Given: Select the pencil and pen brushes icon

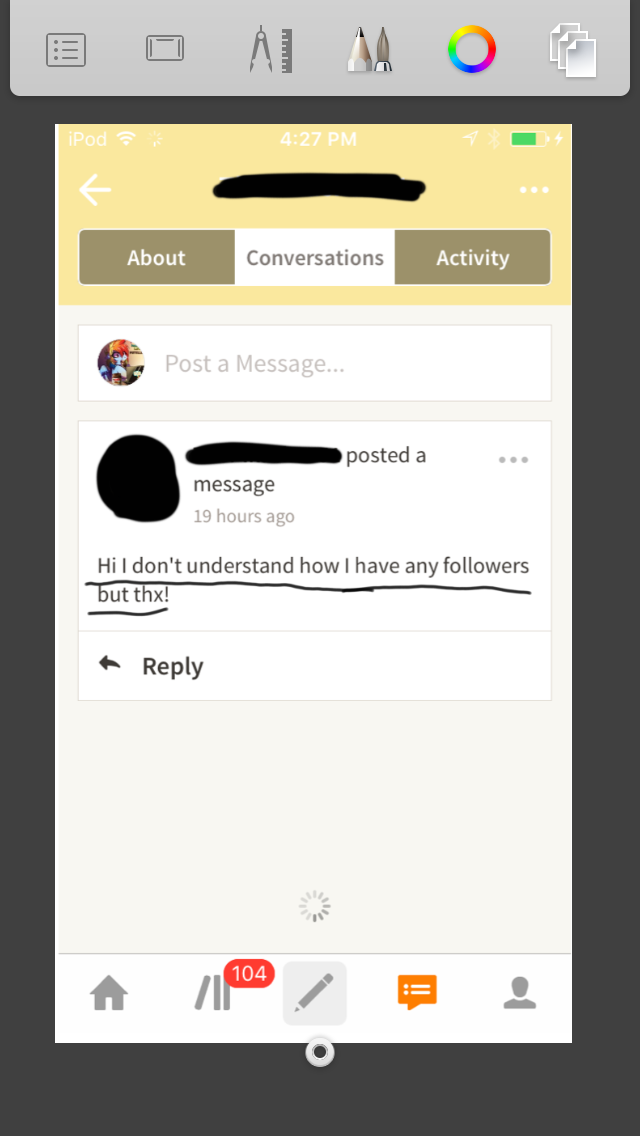Looking at the screenshot, I should pyautogui.click(x=370, y=49).
